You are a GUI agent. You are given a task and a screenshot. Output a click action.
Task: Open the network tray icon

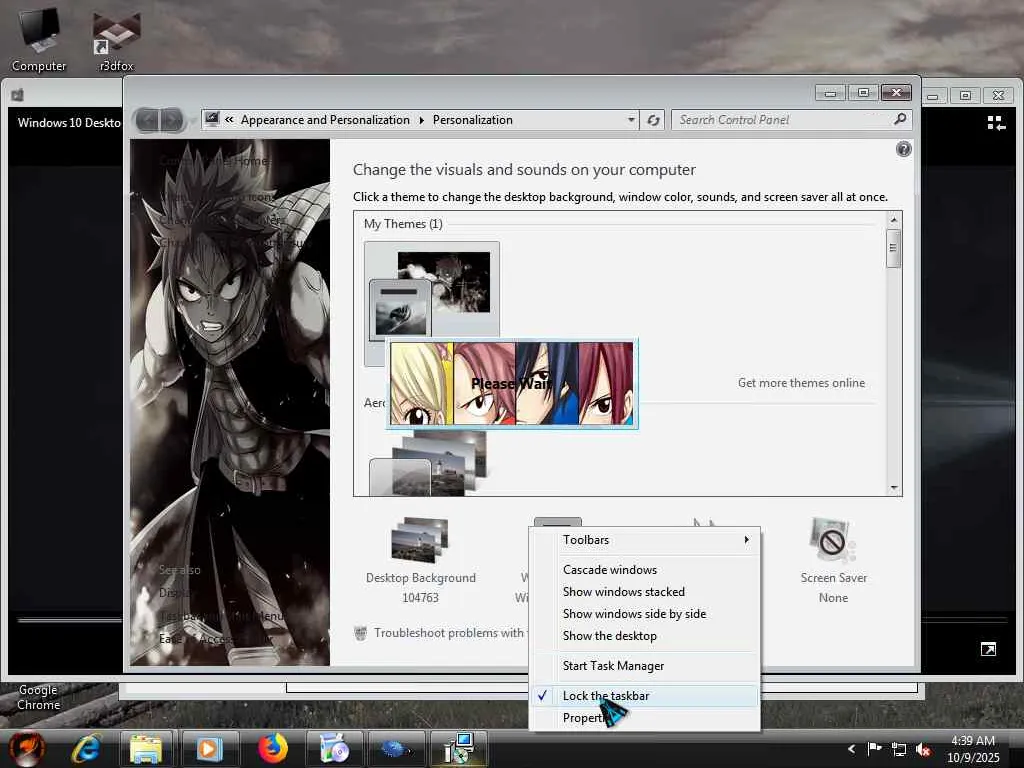coord(899,750)
